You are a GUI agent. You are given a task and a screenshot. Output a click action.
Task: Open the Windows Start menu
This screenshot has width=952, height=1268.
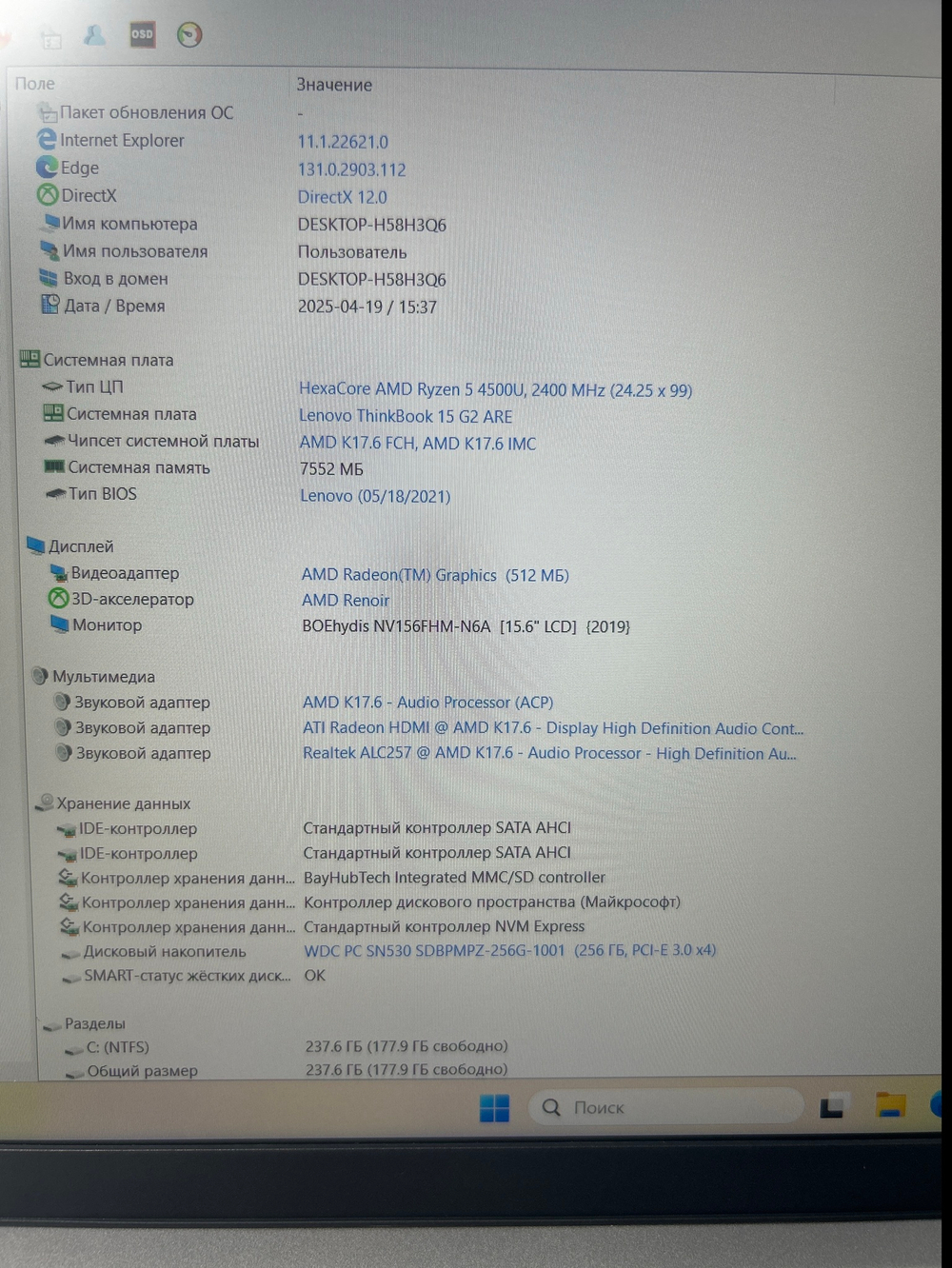coord(495,1107)
